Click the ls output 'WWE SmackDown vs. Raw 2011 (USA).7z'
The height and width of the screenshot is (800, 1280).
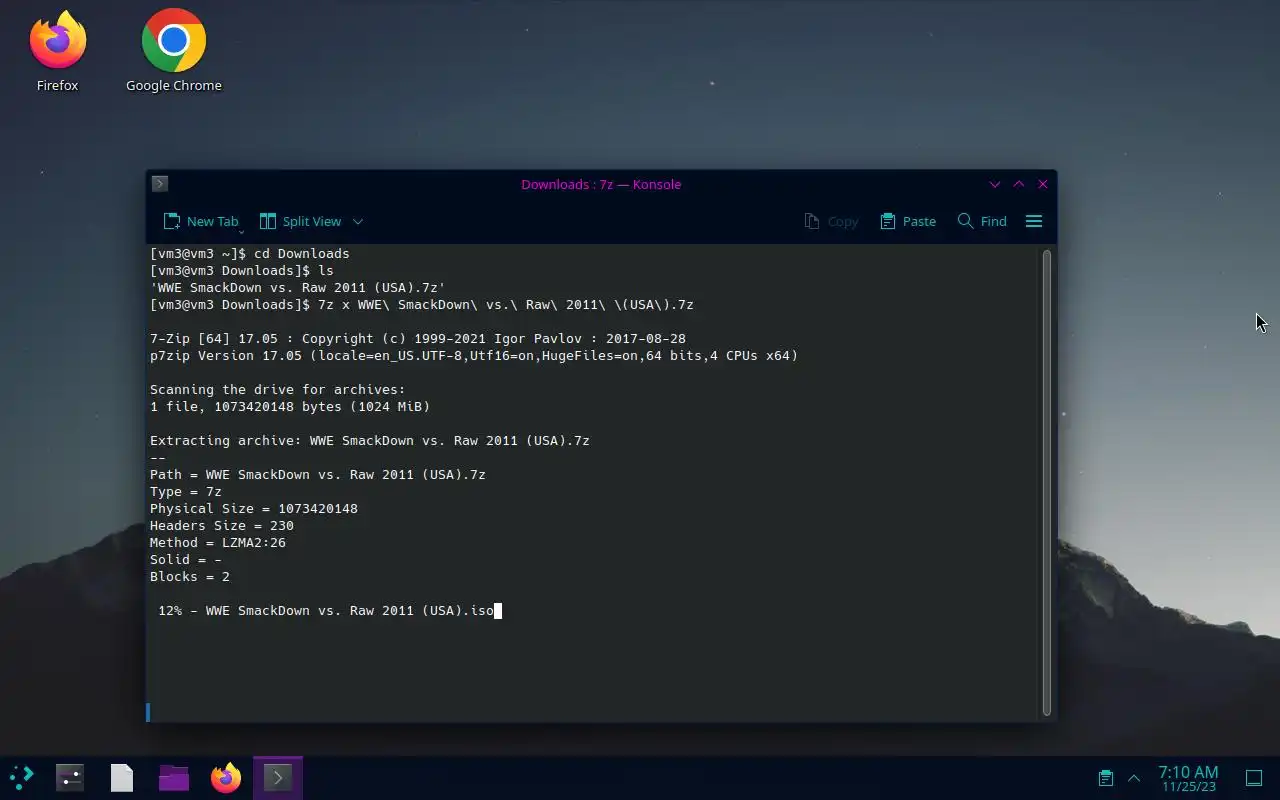(x=298, y=288)
